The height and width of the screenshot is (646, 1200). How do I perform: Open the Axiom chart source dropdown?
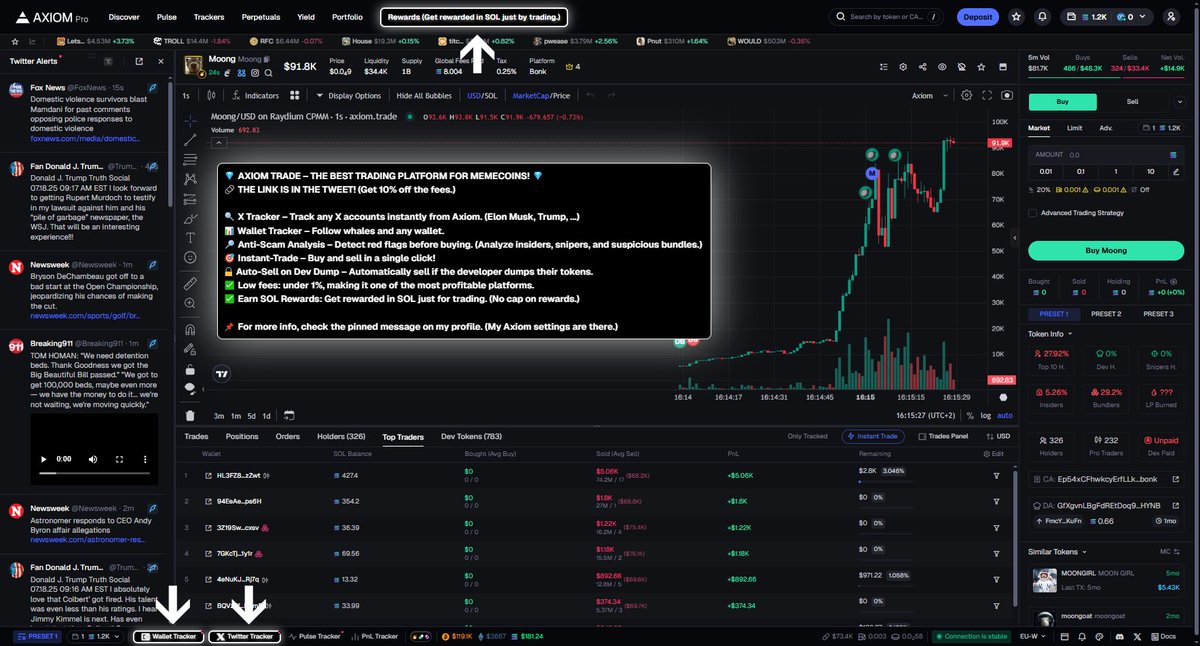928,95
